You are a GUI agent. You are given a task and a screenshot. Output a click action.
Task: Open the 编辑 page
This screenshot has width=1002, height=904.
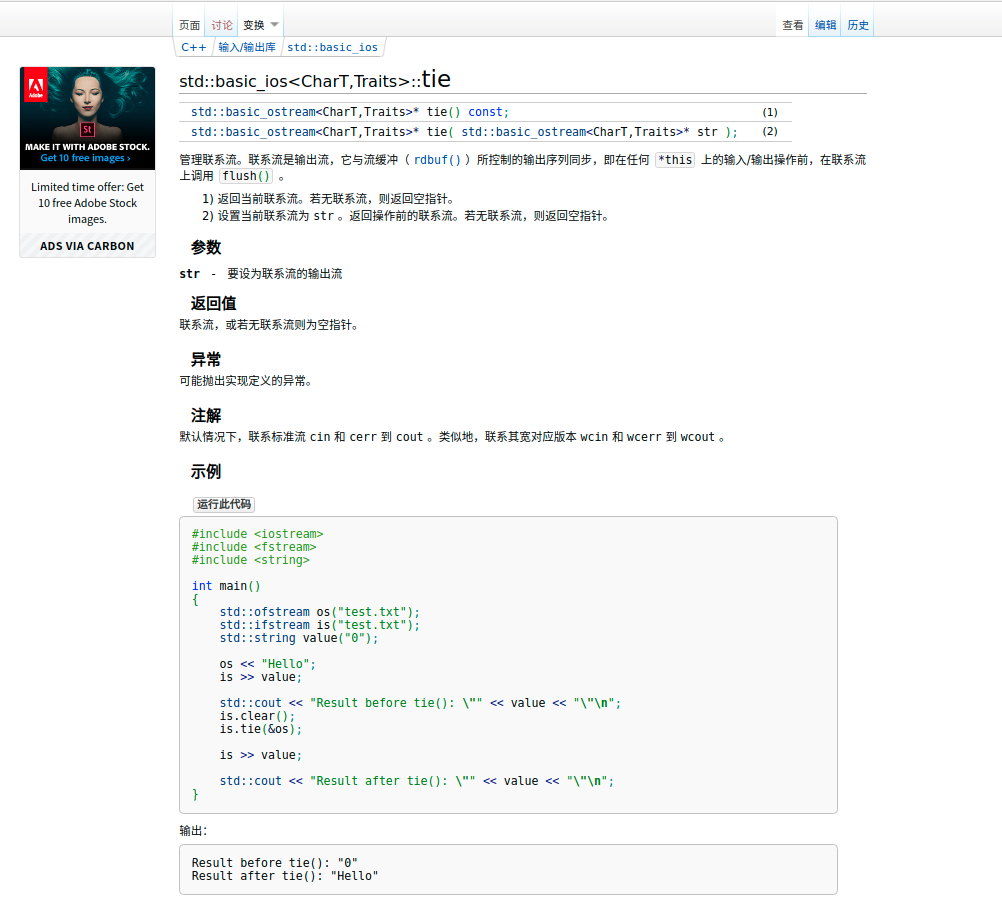point(824,24)
